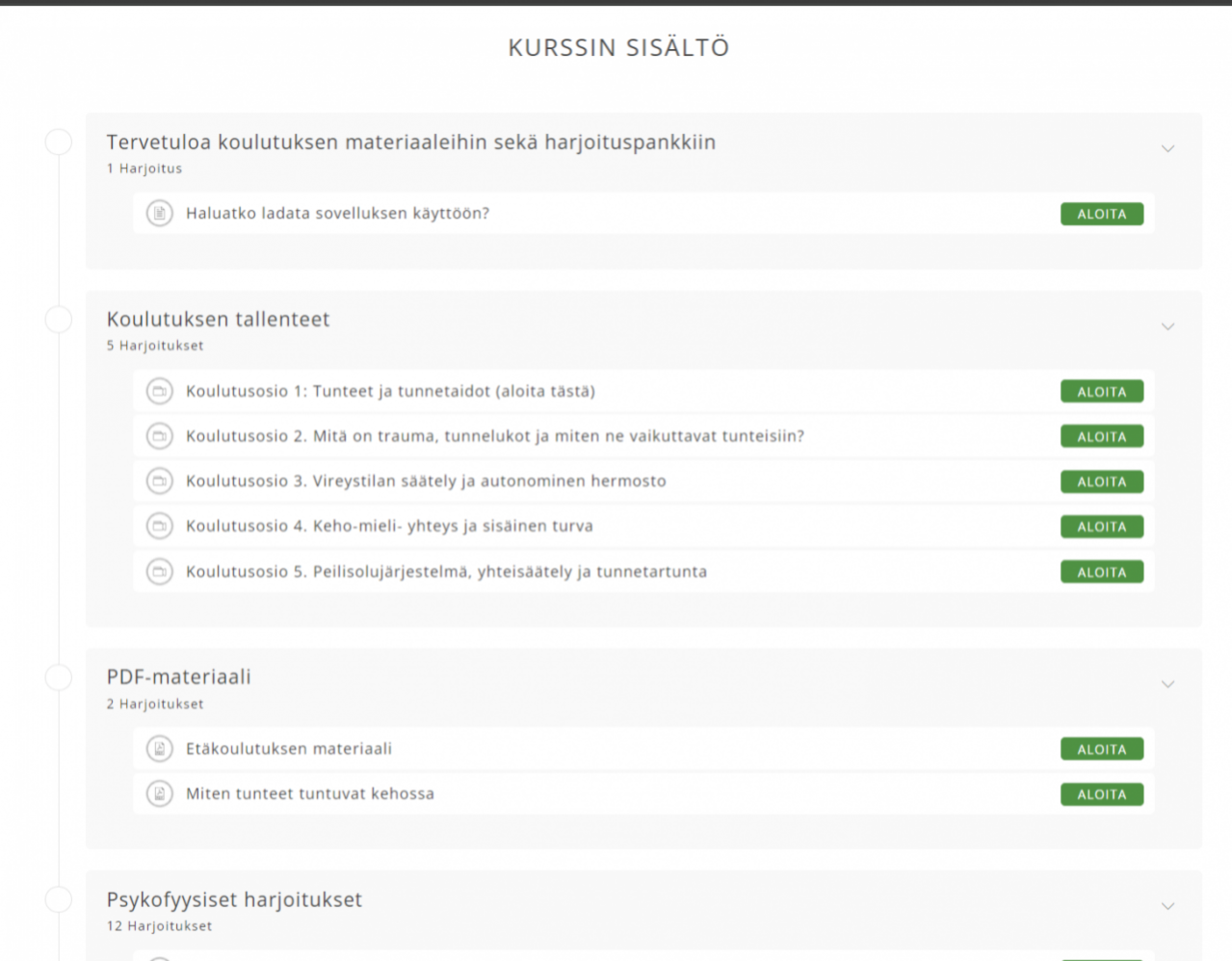Screen dimensions: 1232x961
Task: Open the Miten tunteet tuntuvat kehossa title
Action: [310, 793]
